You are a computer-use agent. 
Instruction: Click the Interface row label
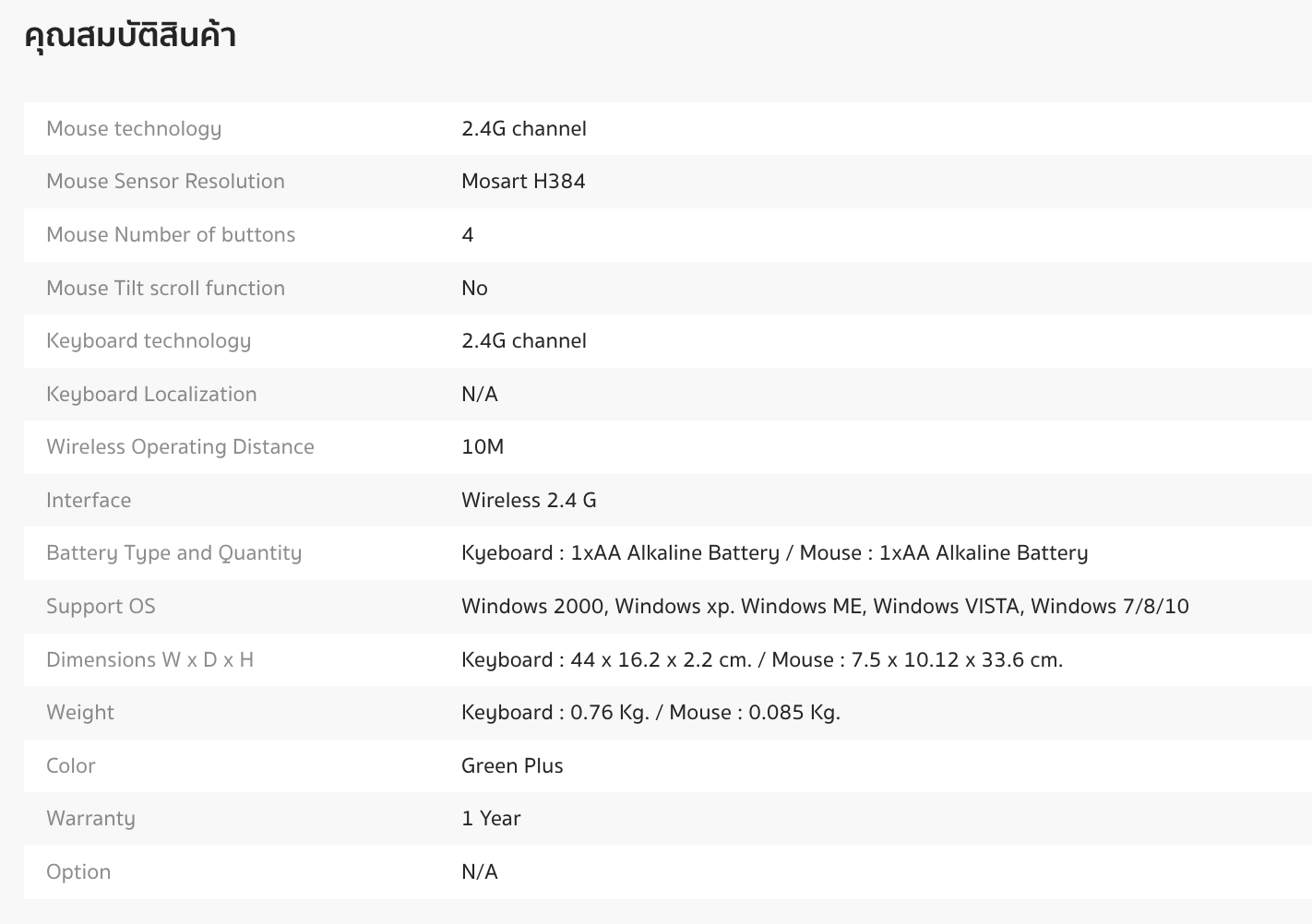89,501
